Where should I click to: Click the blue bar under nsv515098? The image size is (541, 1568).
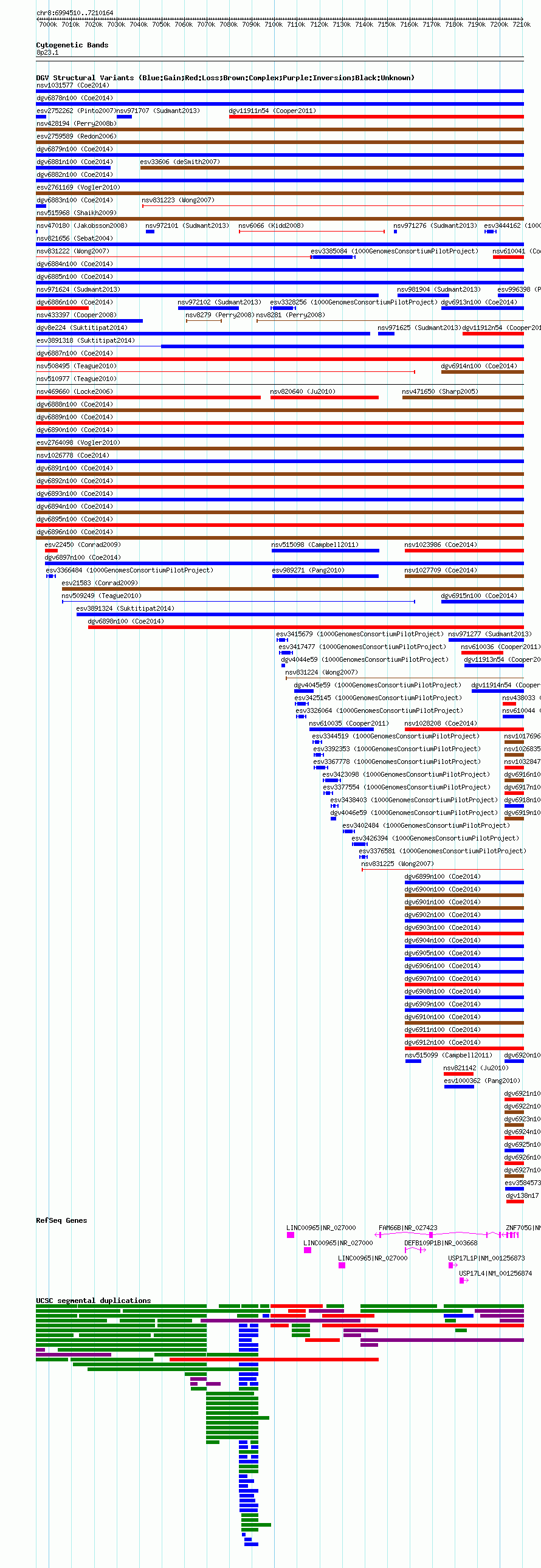(325, 551)
